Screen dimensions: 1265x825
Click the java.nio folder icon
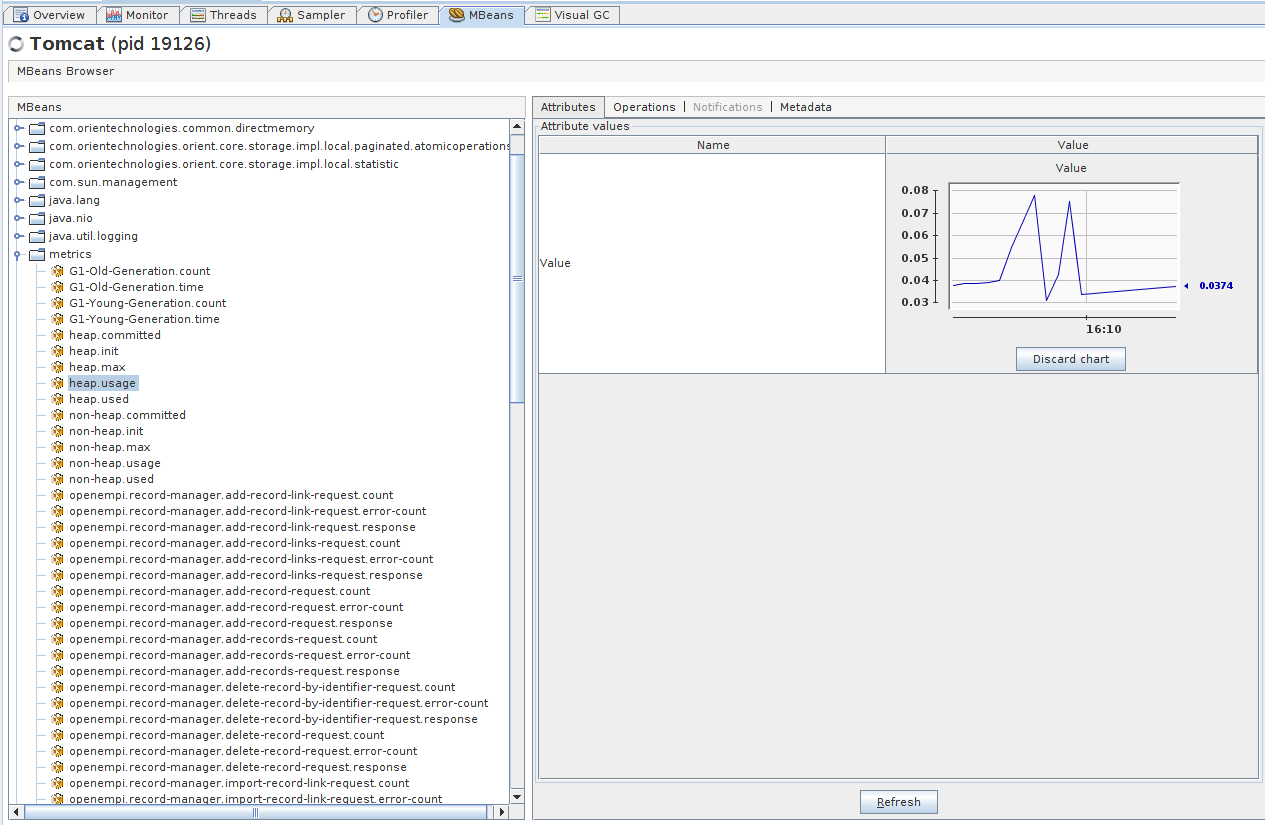point(37,218)
